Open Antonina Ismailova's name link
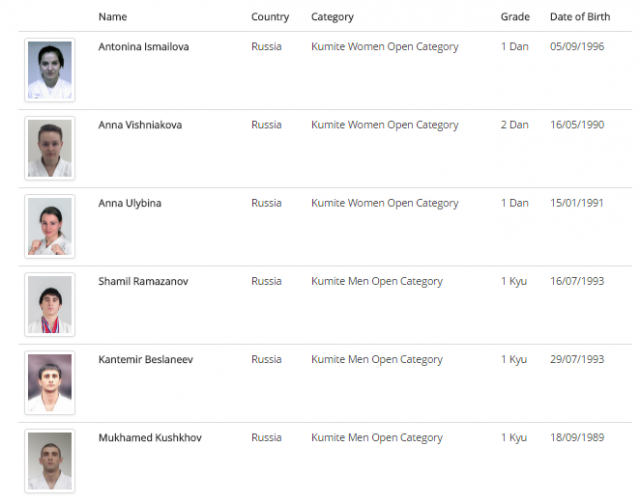Screen dimensions: 640x503 pos(143,47)
